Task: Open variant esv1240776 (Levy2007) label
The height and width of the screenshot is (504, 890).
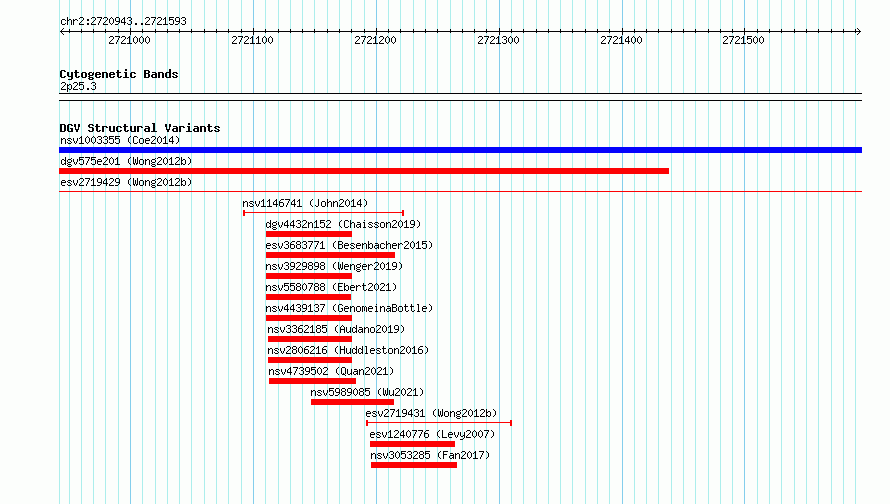Action: [432, 434]
